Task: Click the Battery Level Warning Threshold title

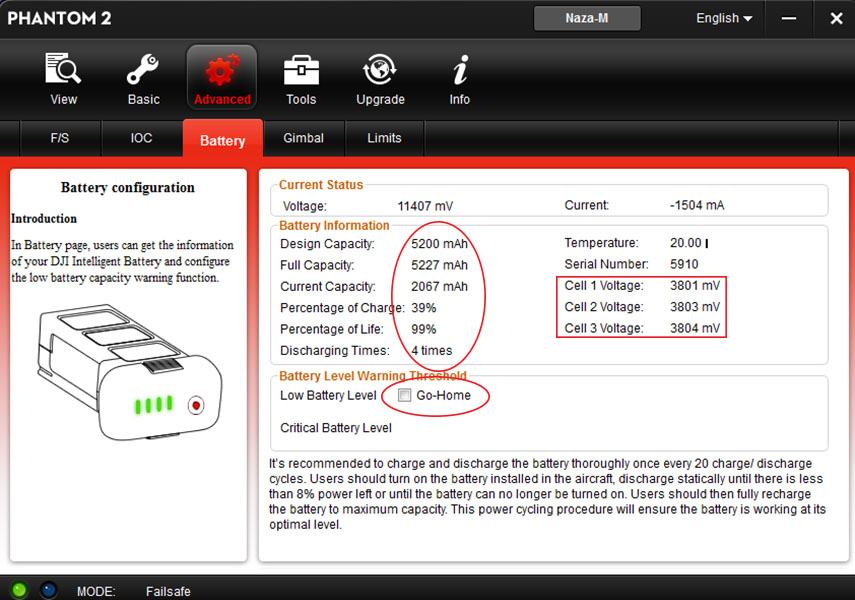Action: click(373, 376)
